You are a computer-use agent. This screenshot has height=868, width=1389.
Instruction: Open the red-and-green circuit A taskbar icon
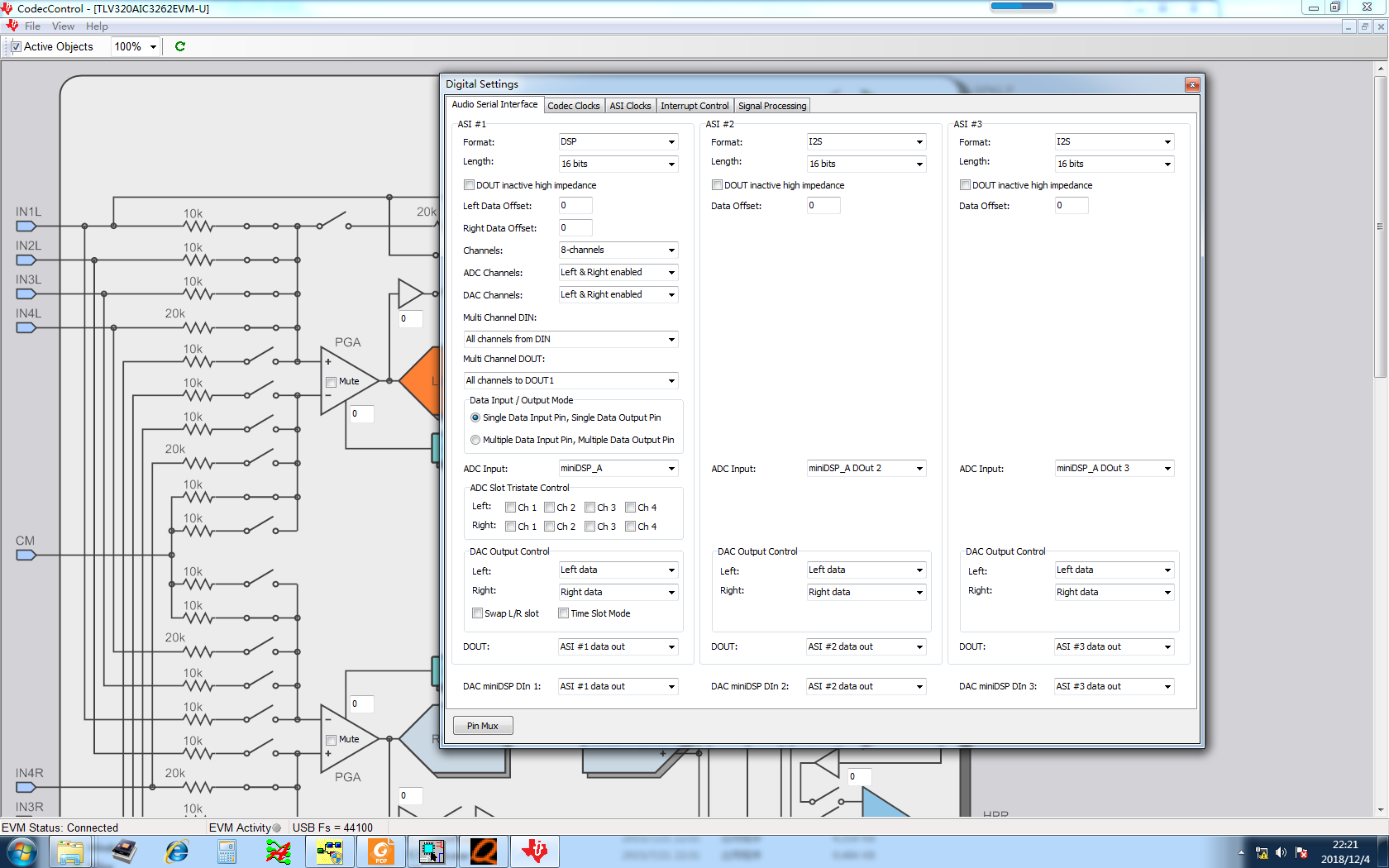click(x=279, y=851)
